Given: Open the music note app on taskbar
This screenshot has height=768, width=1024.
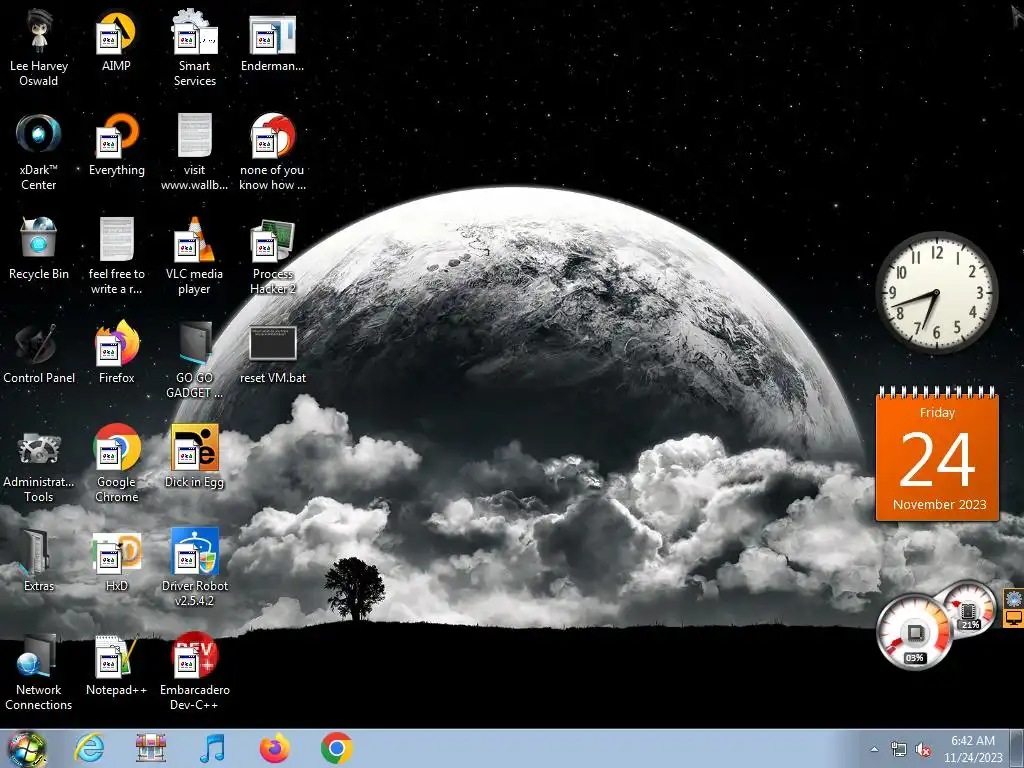Looking at the screenshot, I should click(x=213, y=748).
